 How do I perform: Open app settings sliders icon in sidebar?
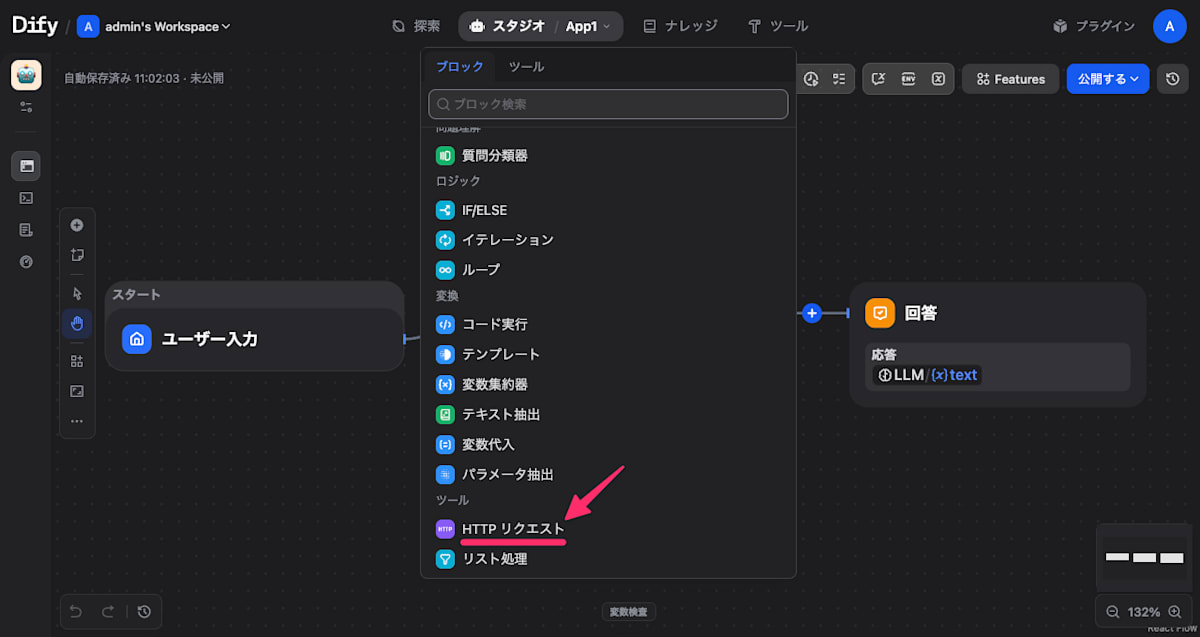(26, 106)
